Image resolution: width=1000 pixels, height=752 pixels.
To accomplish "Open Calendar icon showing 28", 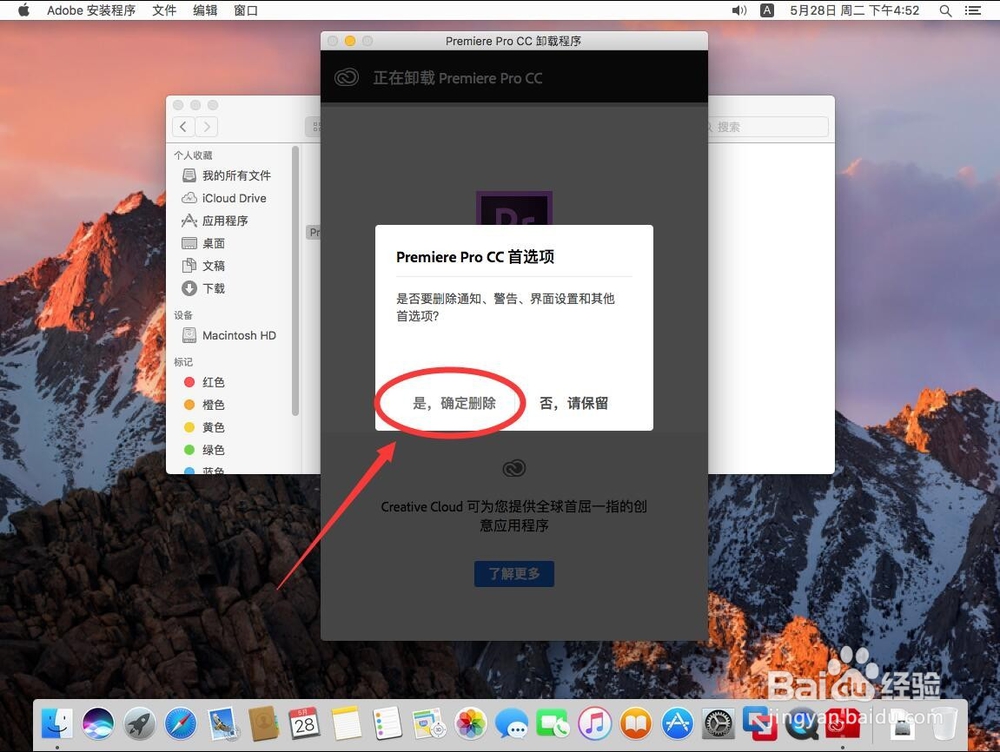I will coord(305,723).
